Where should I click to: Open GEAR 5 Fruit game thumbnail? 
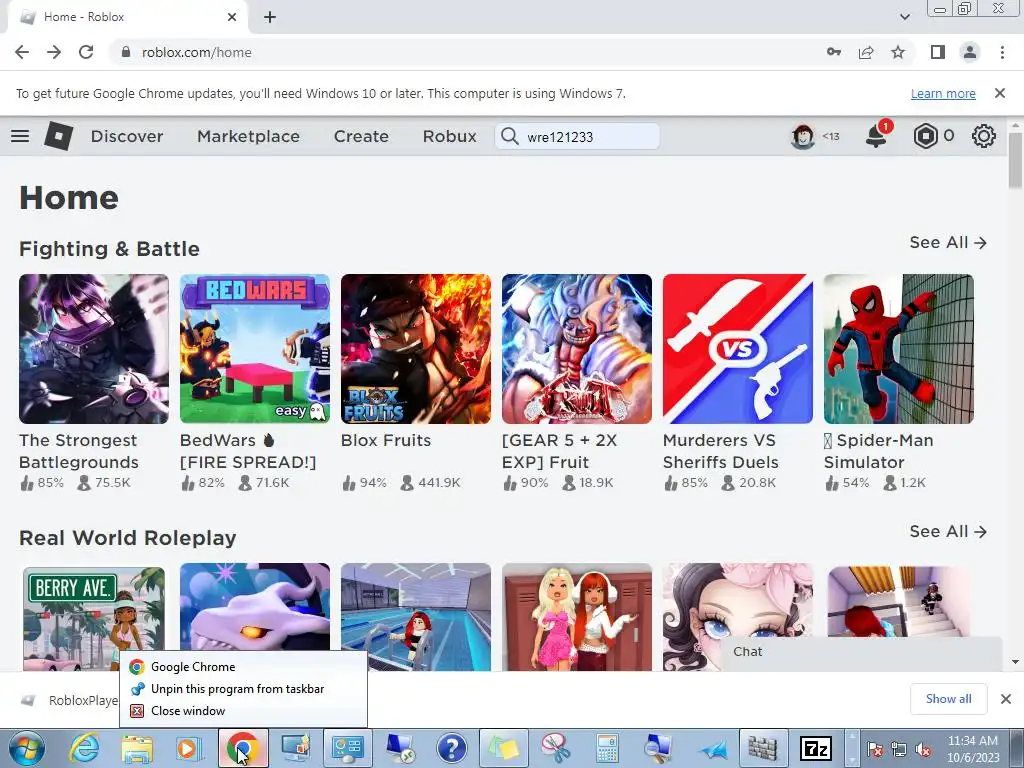tap(577, 349)
